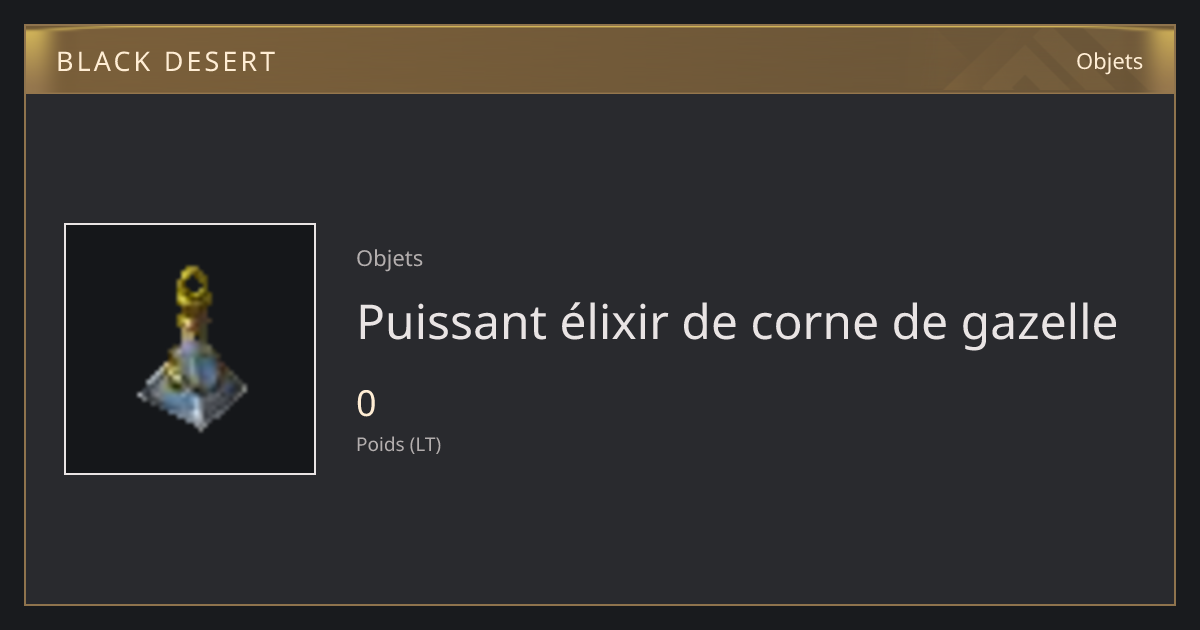Click the Poids (LT) label

click(x=398, y=444)
